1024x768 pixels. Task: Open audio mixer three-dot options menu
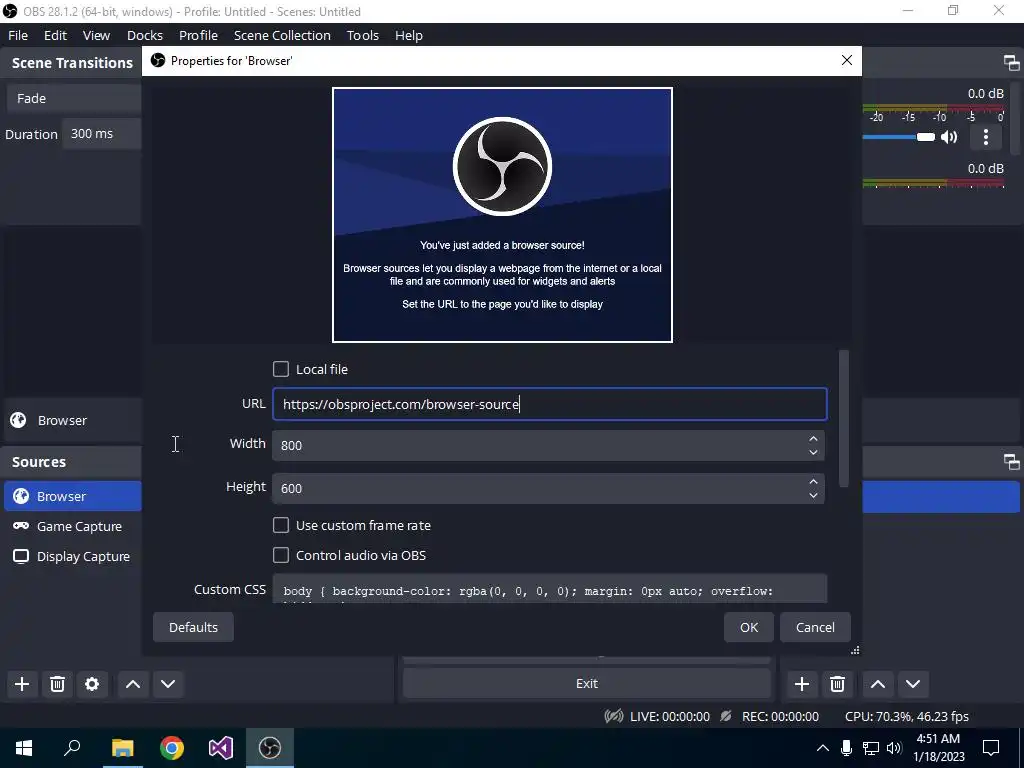click(x=985, y=137)
